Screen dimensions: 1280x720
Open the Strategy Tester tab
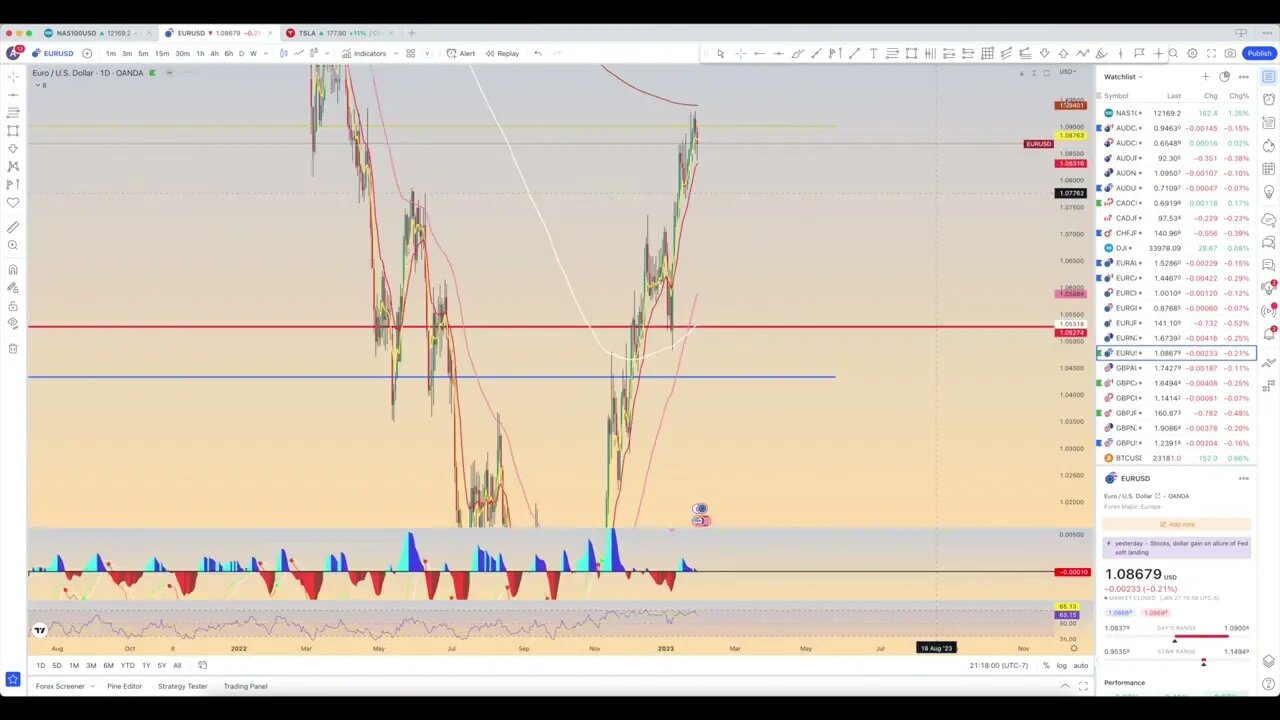[x=183, y=686]
